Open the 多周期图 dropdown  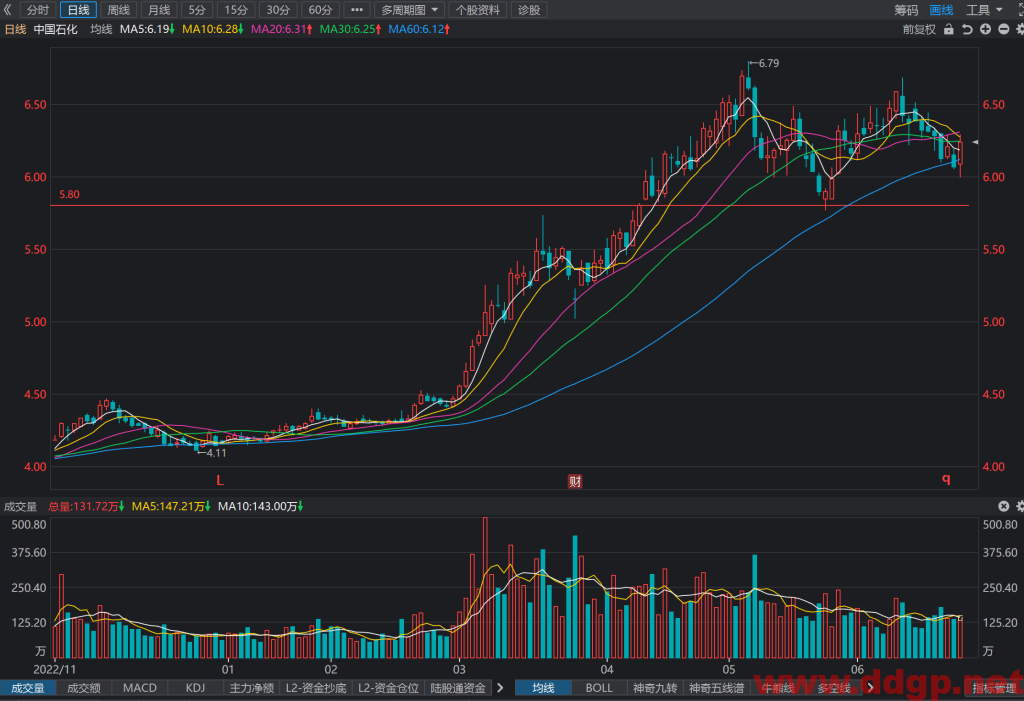(409, 10)
